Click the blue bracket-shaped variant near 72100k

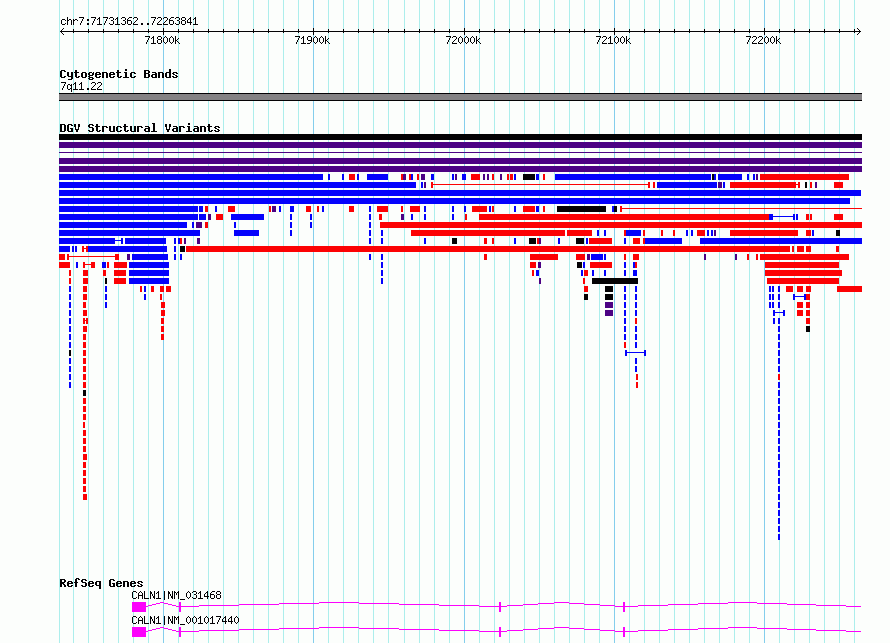click(635, 353)
